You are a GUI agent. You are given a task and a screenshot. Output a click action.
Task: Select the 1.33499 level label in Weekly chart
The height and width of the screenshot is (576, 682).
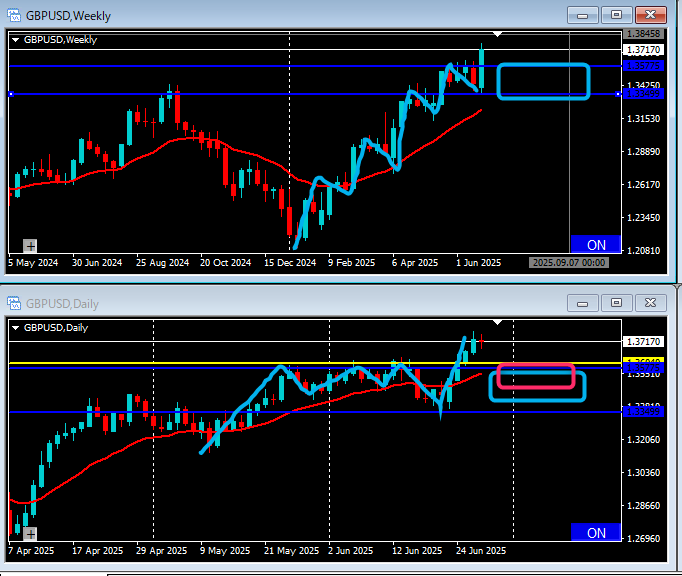coord(644,94)
